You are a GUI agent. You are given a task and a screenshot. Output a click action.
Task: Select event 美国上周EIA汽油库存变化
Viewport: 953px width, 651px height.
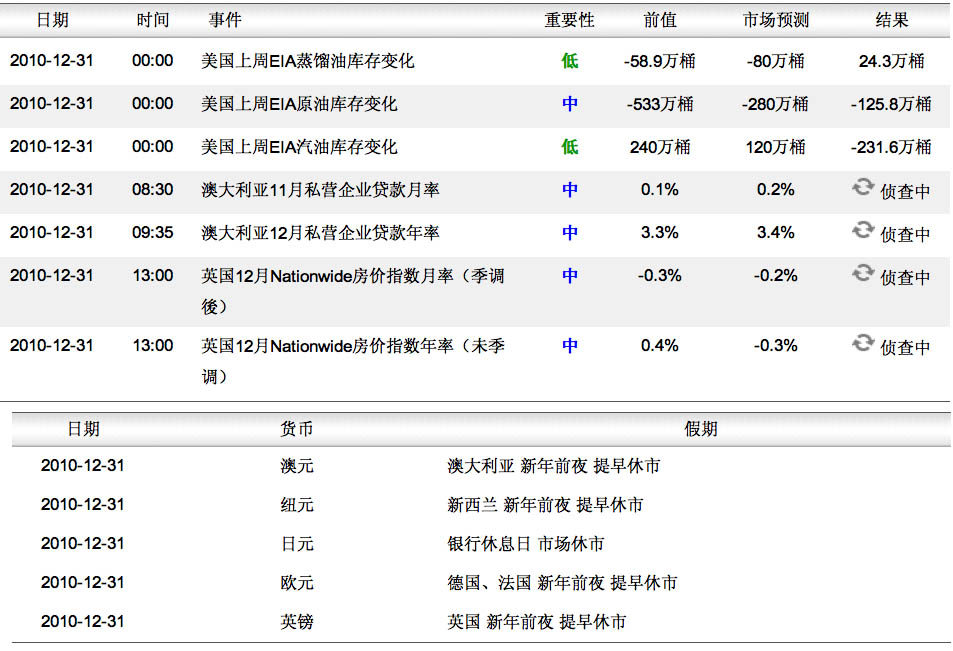click(x=299, y=146)
